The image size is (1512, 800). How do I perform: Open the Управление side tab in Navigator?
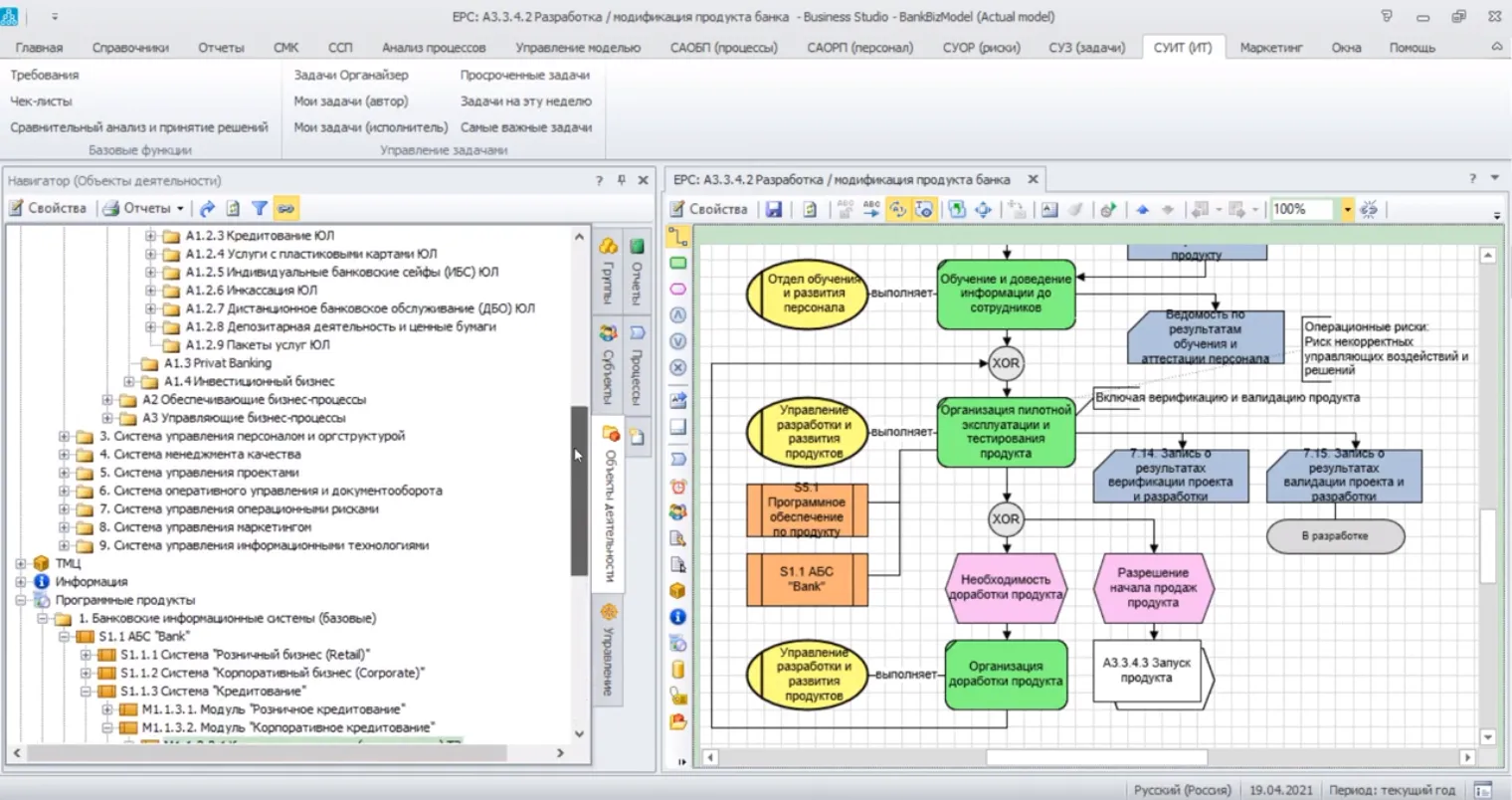[x=608, y=650]
